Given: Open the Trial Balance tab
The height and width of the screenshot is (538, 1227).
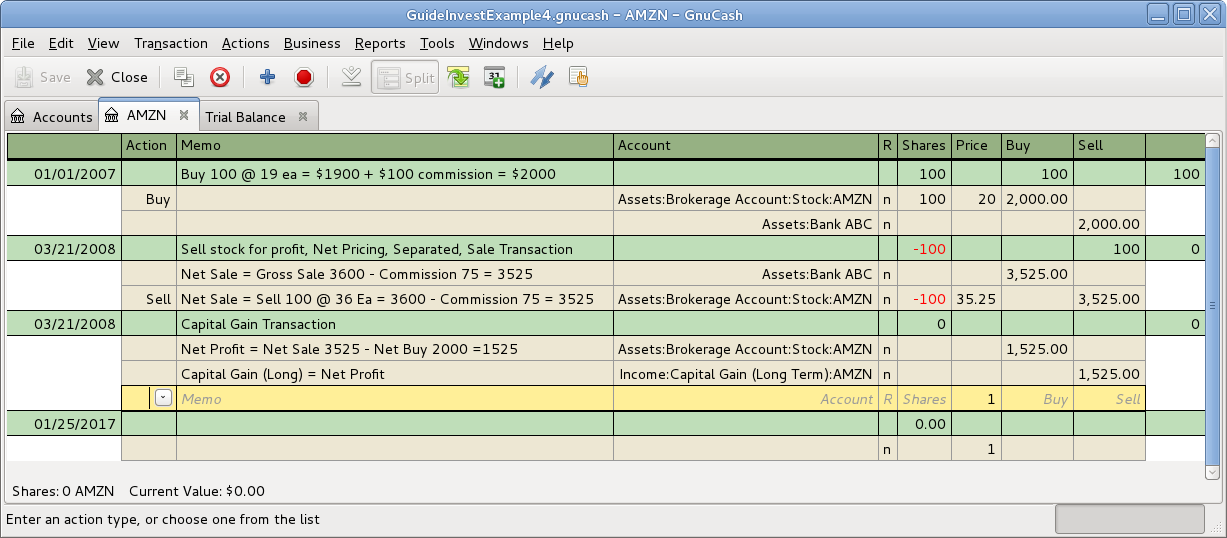Looking at the screenshot, I should tap(245, 117).
